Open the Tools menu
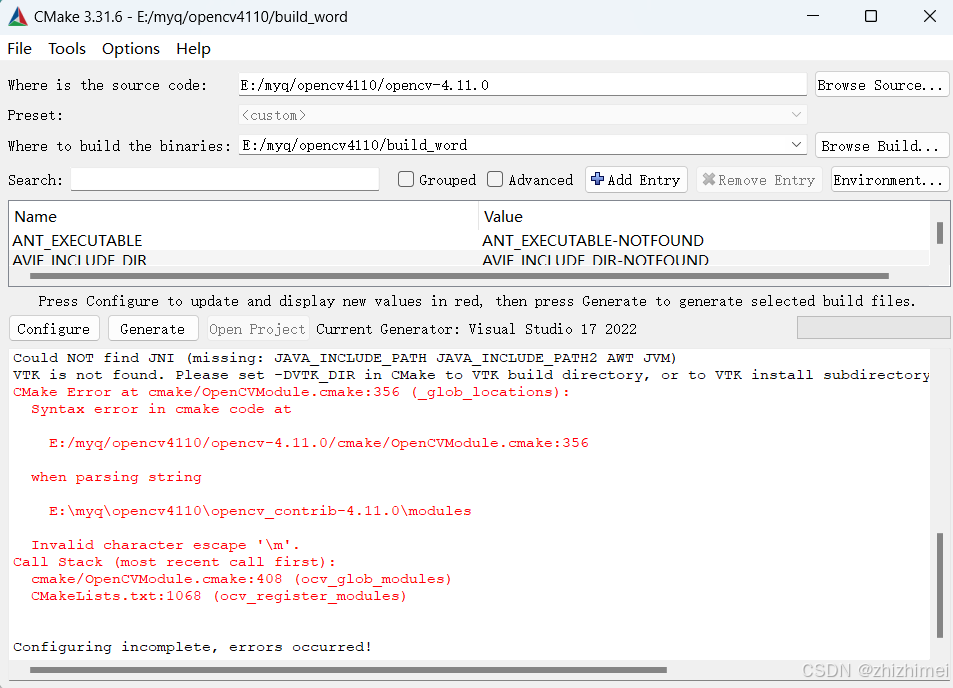 tap(67, 49)
